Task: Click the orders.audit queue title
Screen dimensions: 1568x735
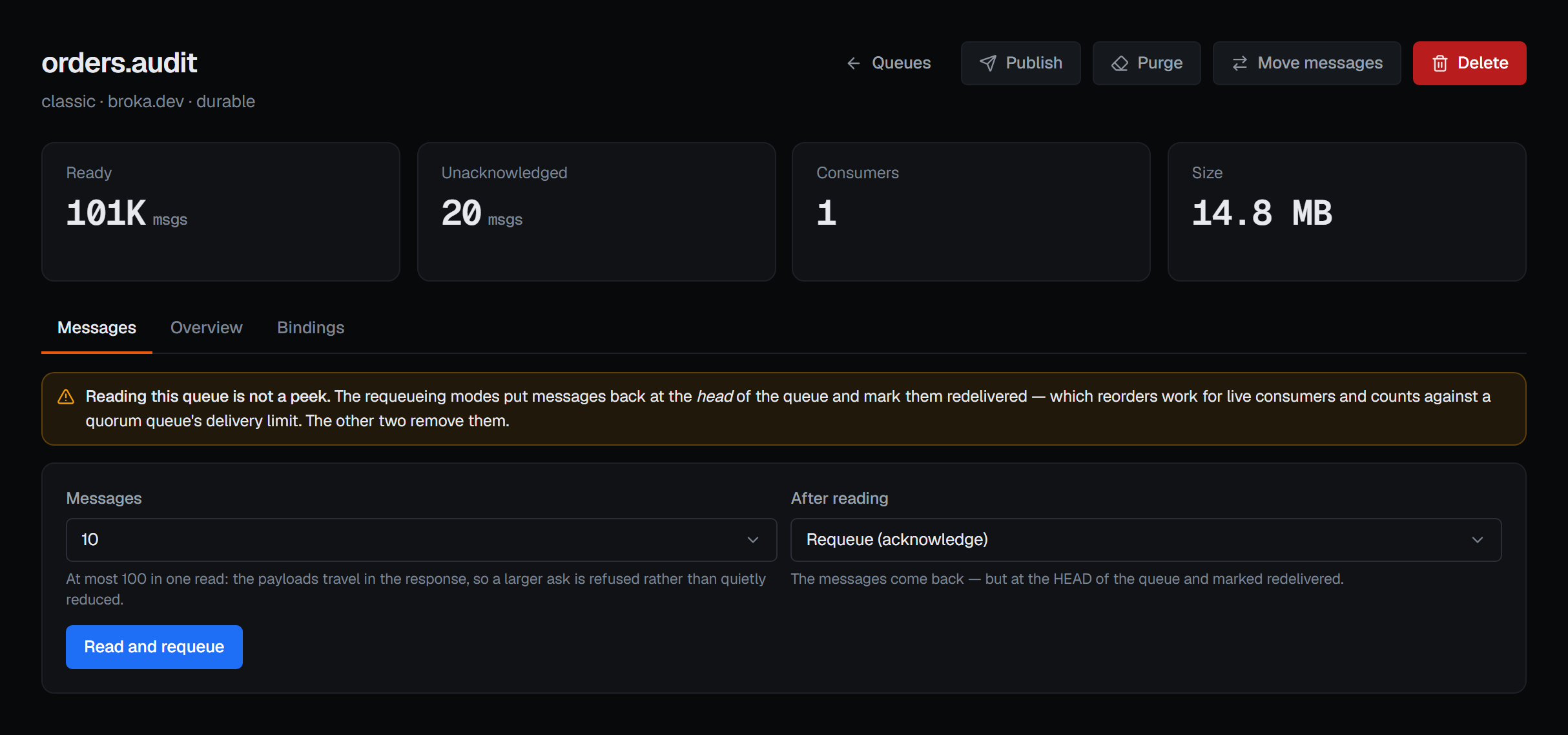Action: pyautogui.click(x=119, y=63)
